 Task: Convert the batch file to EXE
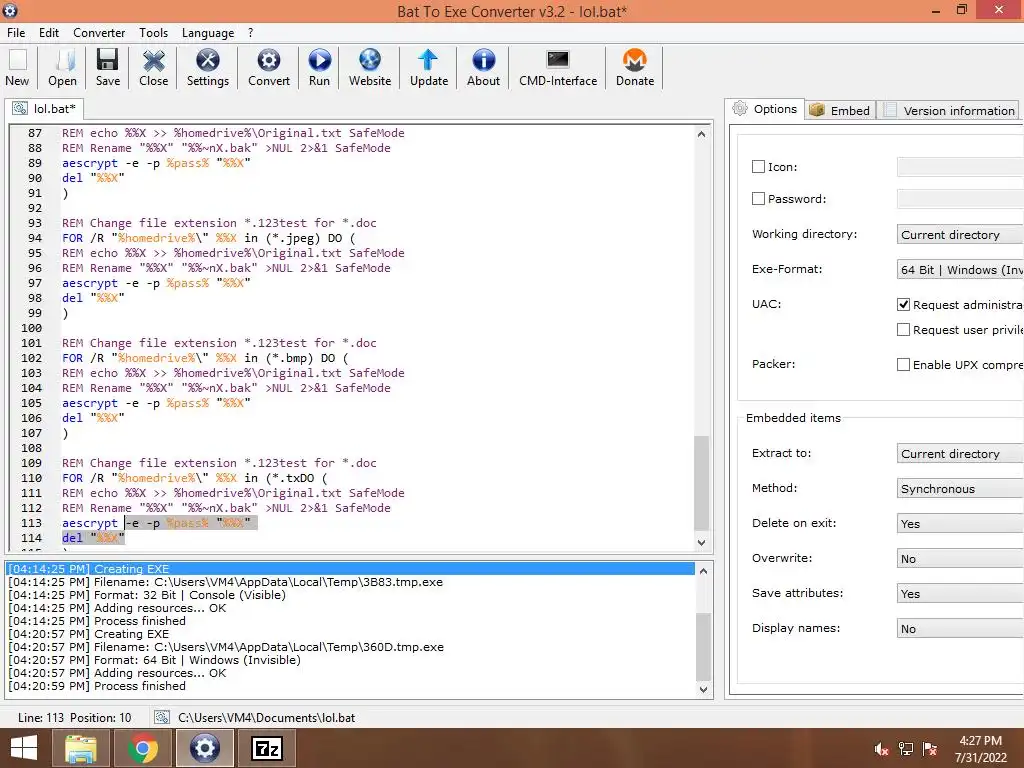point(268,67)
